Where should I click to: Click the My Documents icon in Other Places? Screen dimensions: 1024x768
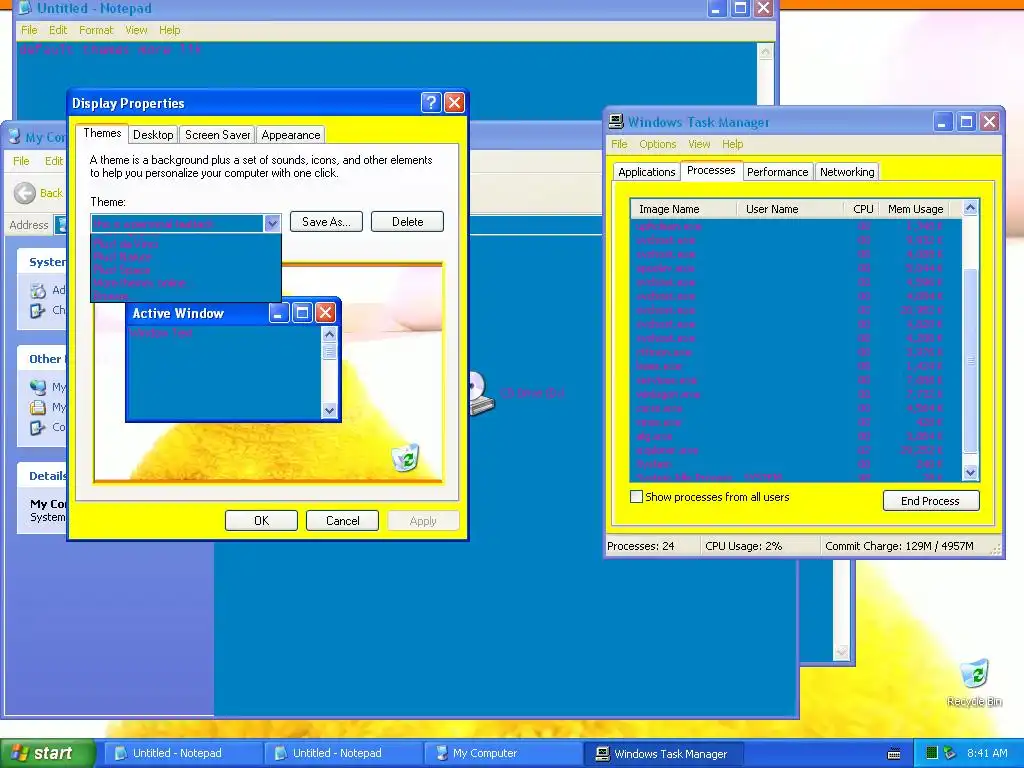pos(38,408)
